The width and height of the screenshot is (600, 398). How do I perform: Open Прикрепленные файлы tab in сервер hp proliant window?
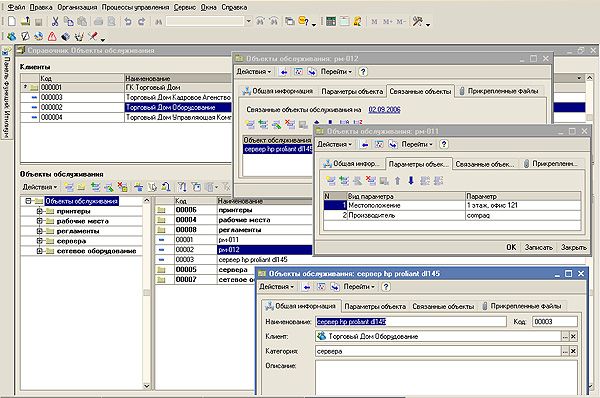coord(522,307)
